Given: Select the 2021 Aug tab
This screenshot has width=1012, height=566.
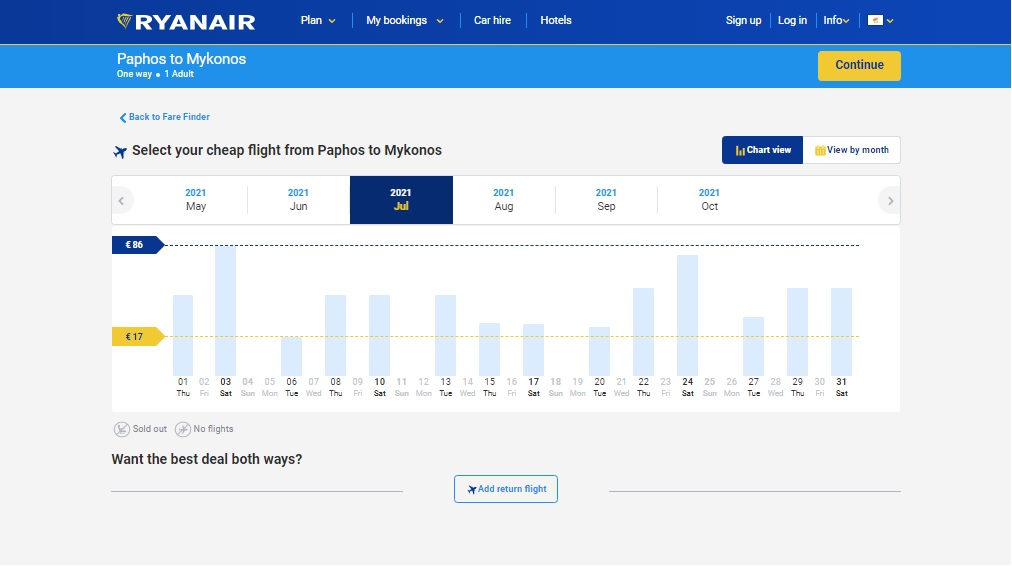Looking at the screenshot, I should pyautogui.click(x=503, y=199).
